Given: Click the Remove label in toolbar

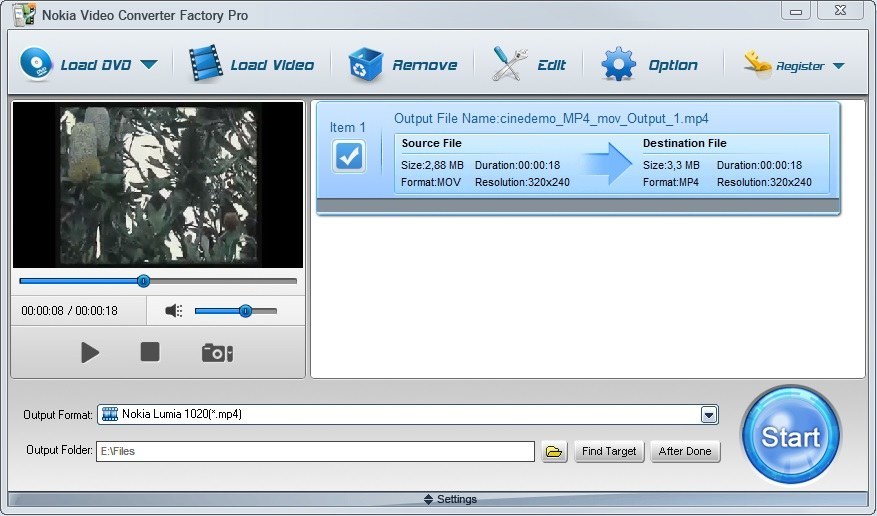Looking at the screenshot, I should tap(425, 65).
